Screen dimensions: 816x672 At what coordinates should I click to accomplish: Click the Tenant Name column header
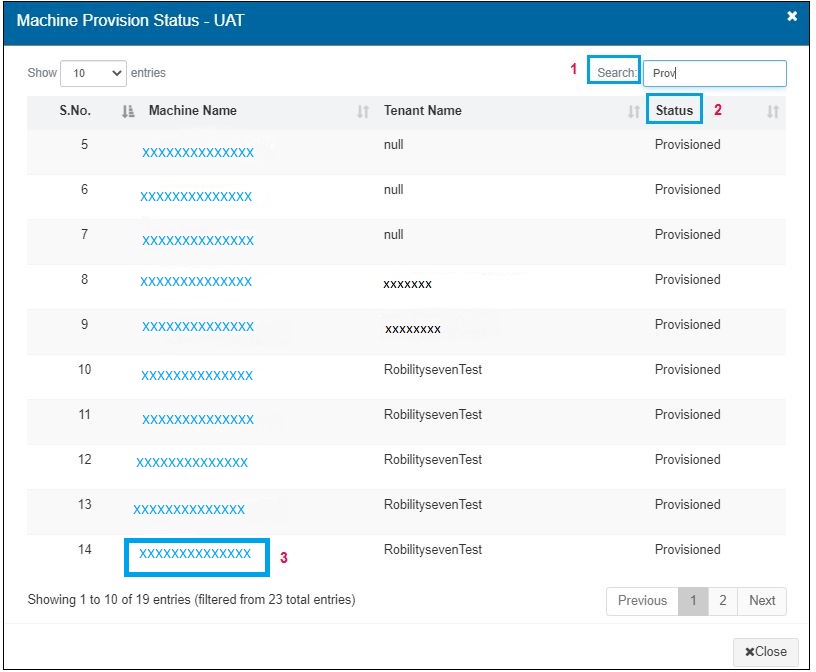423,111
